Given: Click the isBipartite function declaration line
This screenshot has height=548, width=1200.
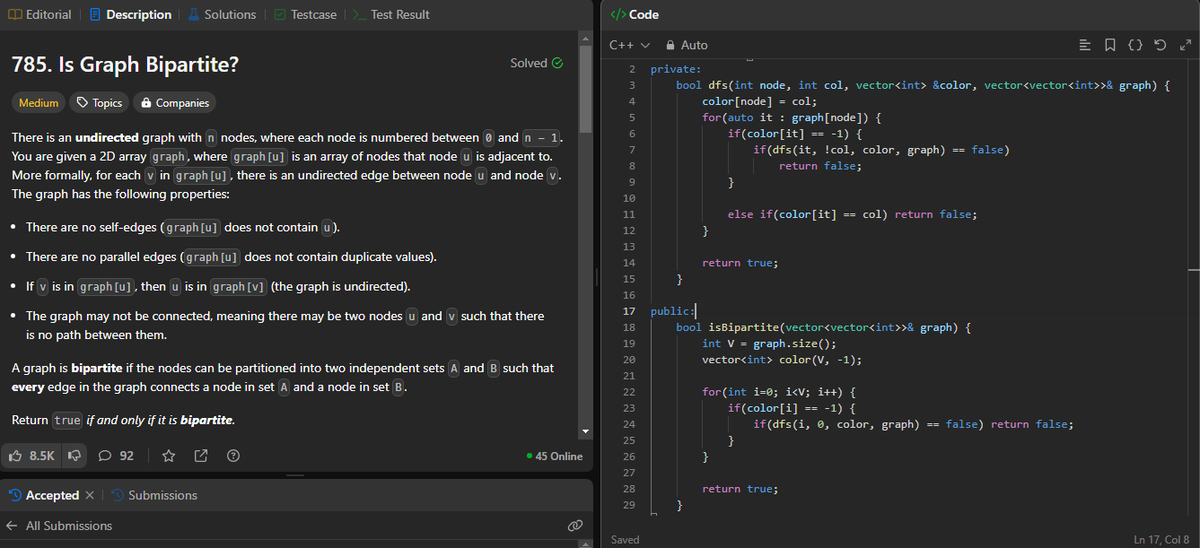Looking at the screenshot, I should pyautogui.click(x=825, y=327).
